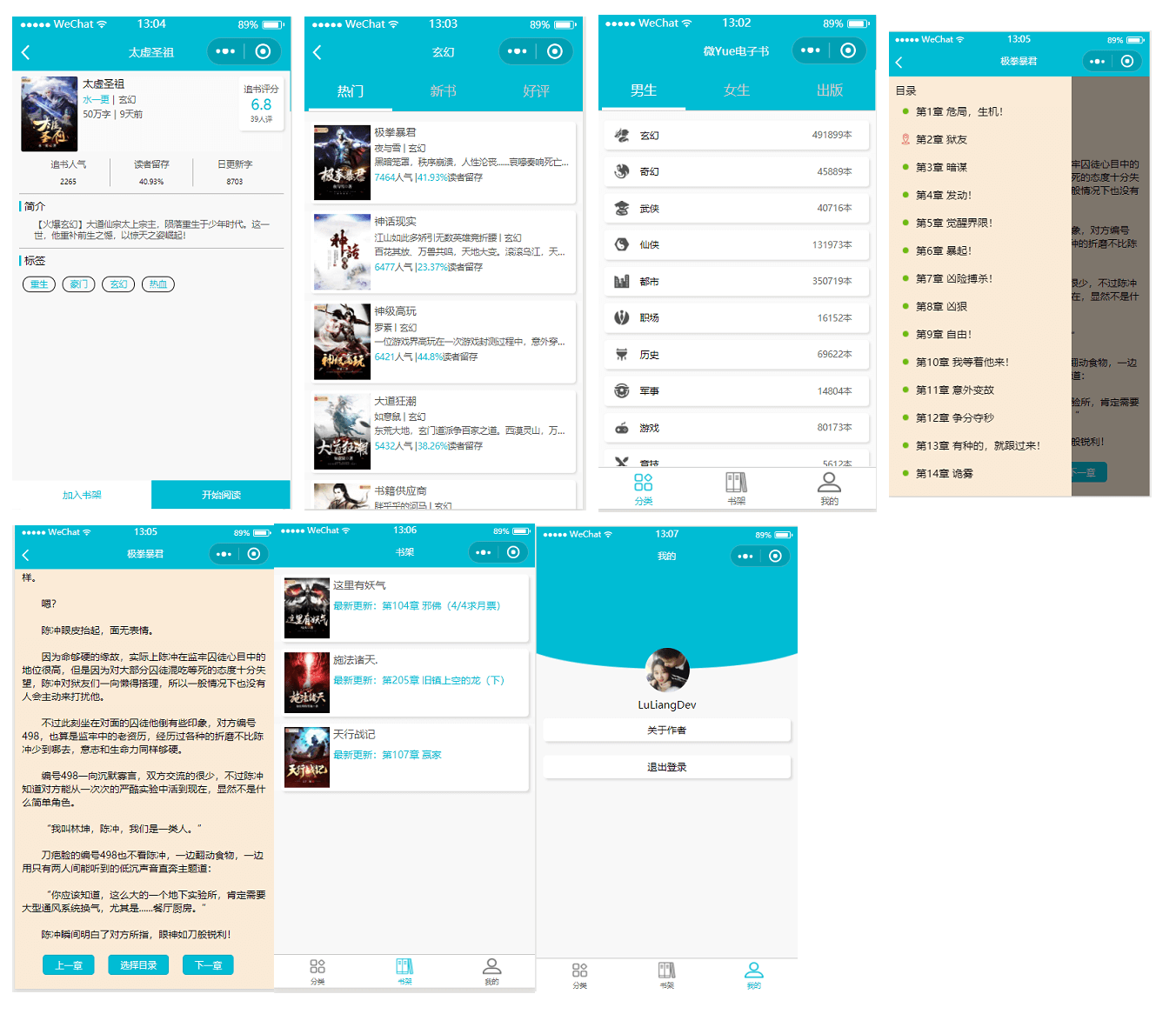Tap 退出登录 button
Viewport: 1176px width, 1014px height.
(x=667, y=767)
